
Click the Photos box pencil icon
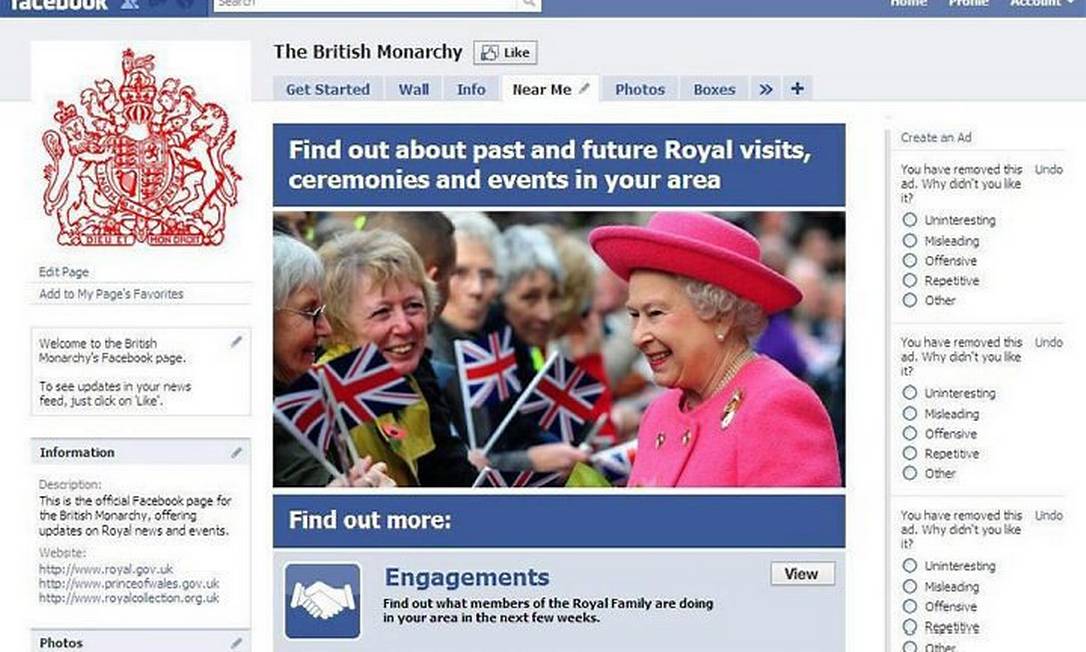(236, 643)
